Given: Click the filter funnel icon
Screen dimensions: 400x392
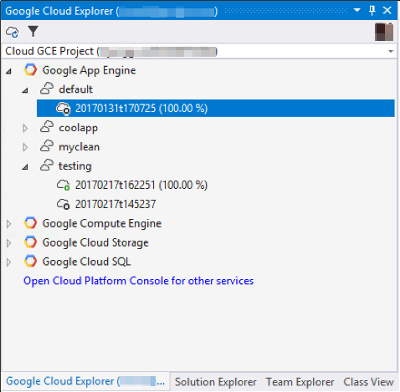Looking at the screenshot, I should point(33,32).
